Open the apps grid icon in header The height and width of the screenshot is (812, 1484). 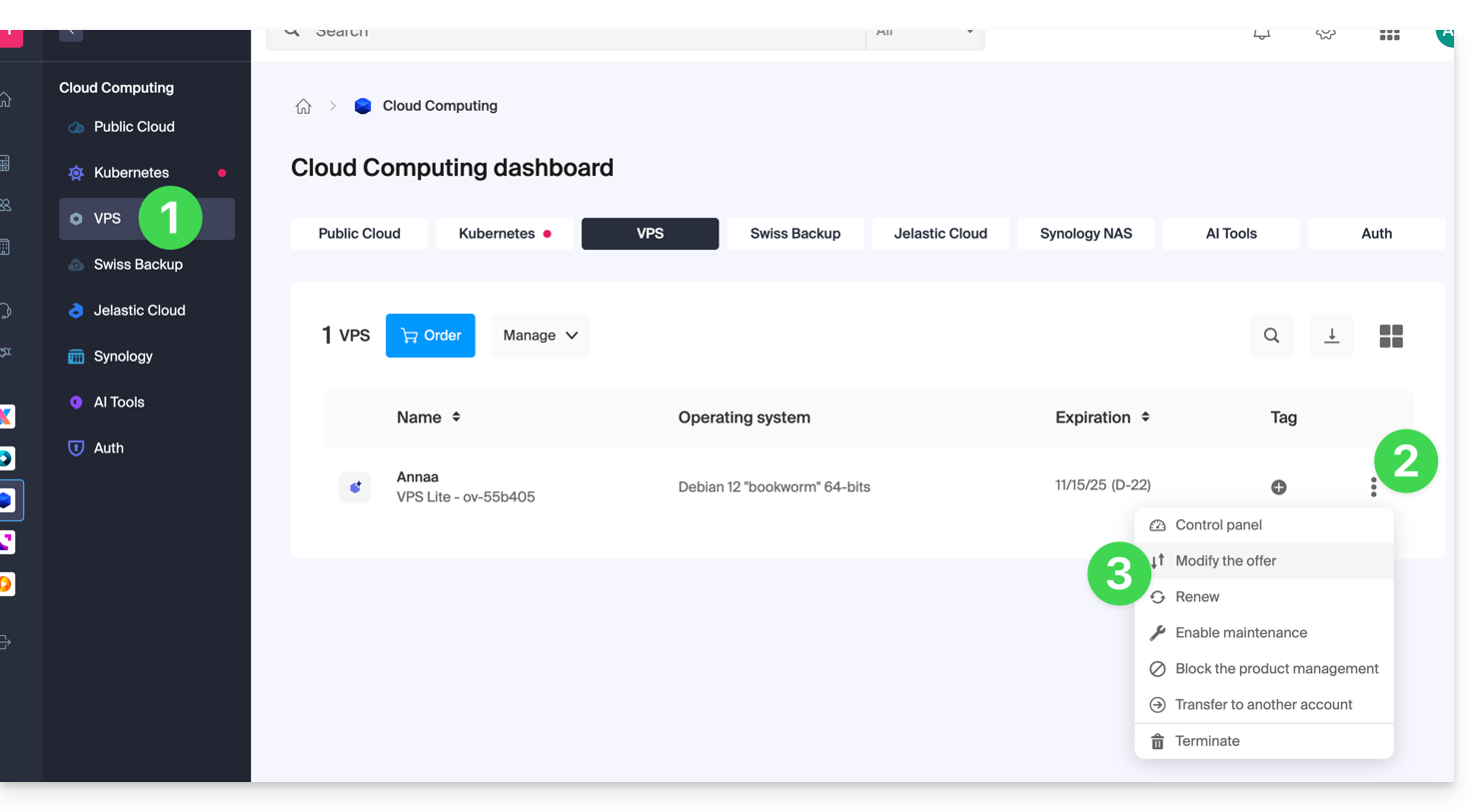[x=1389, y=35]
